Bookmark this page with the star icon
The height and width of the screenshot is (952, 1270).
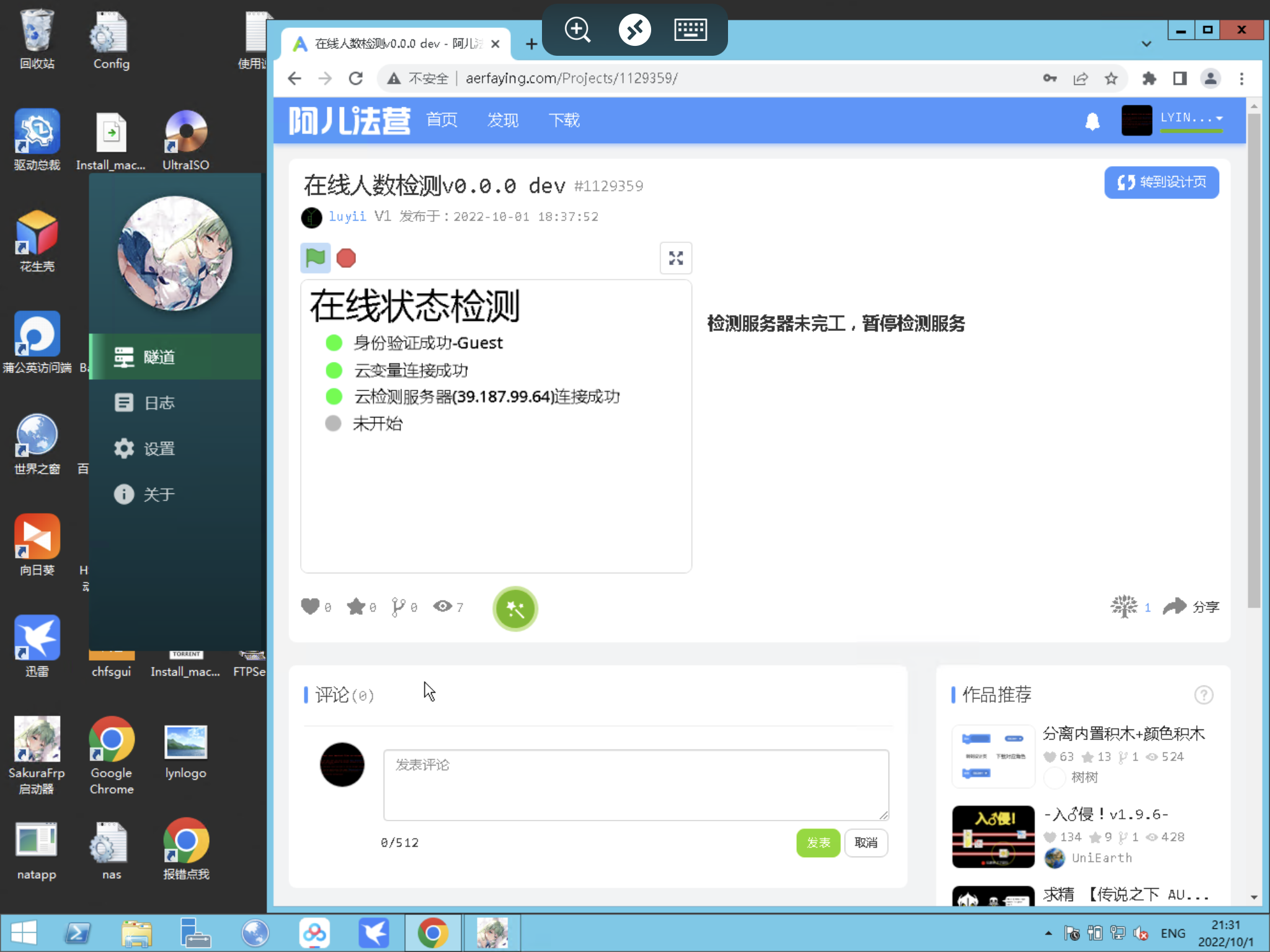(1111, 79)
